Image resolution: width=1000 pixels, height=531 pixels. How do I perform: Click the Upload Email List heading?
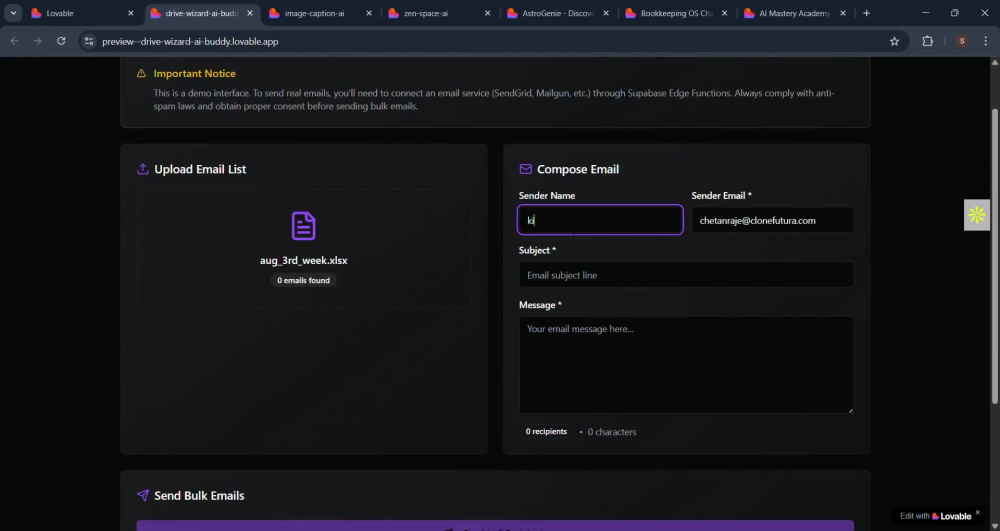pyautogui.click(x=200, y=169)
